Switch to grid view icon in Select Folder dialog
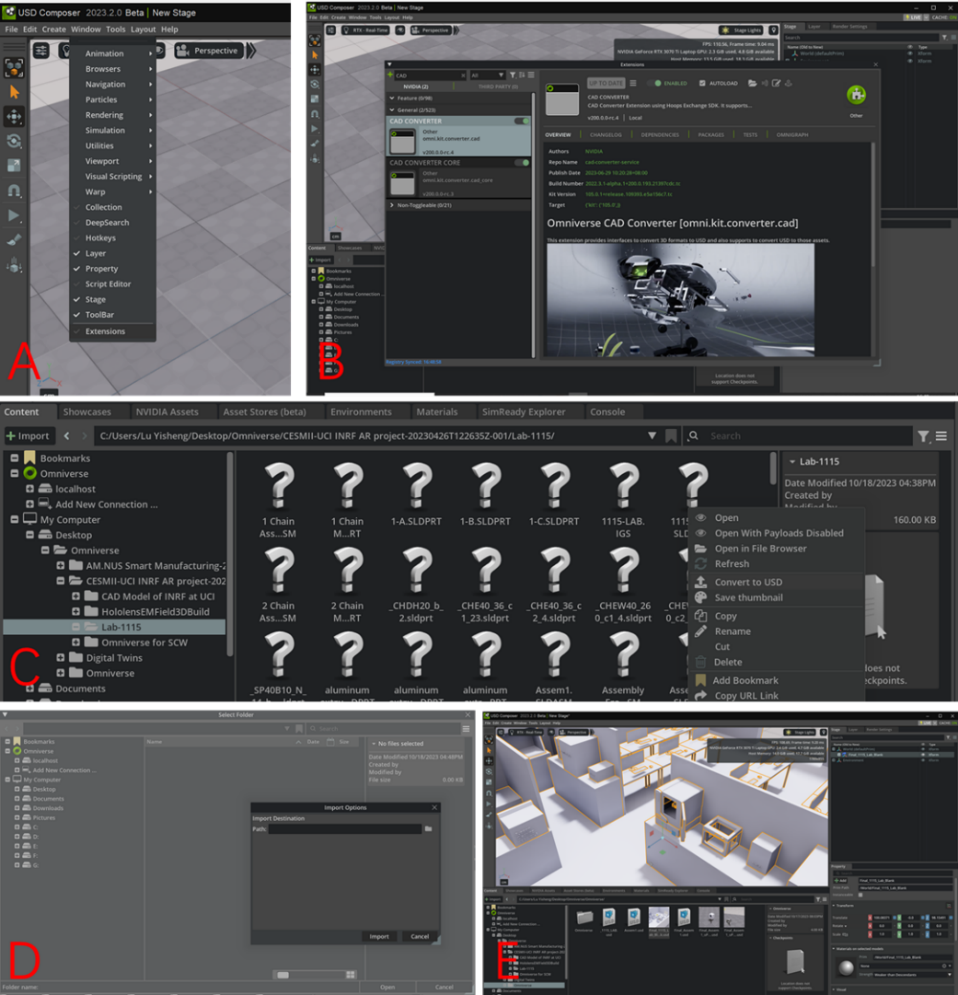958x995 pixels. (x=350, y=974)
